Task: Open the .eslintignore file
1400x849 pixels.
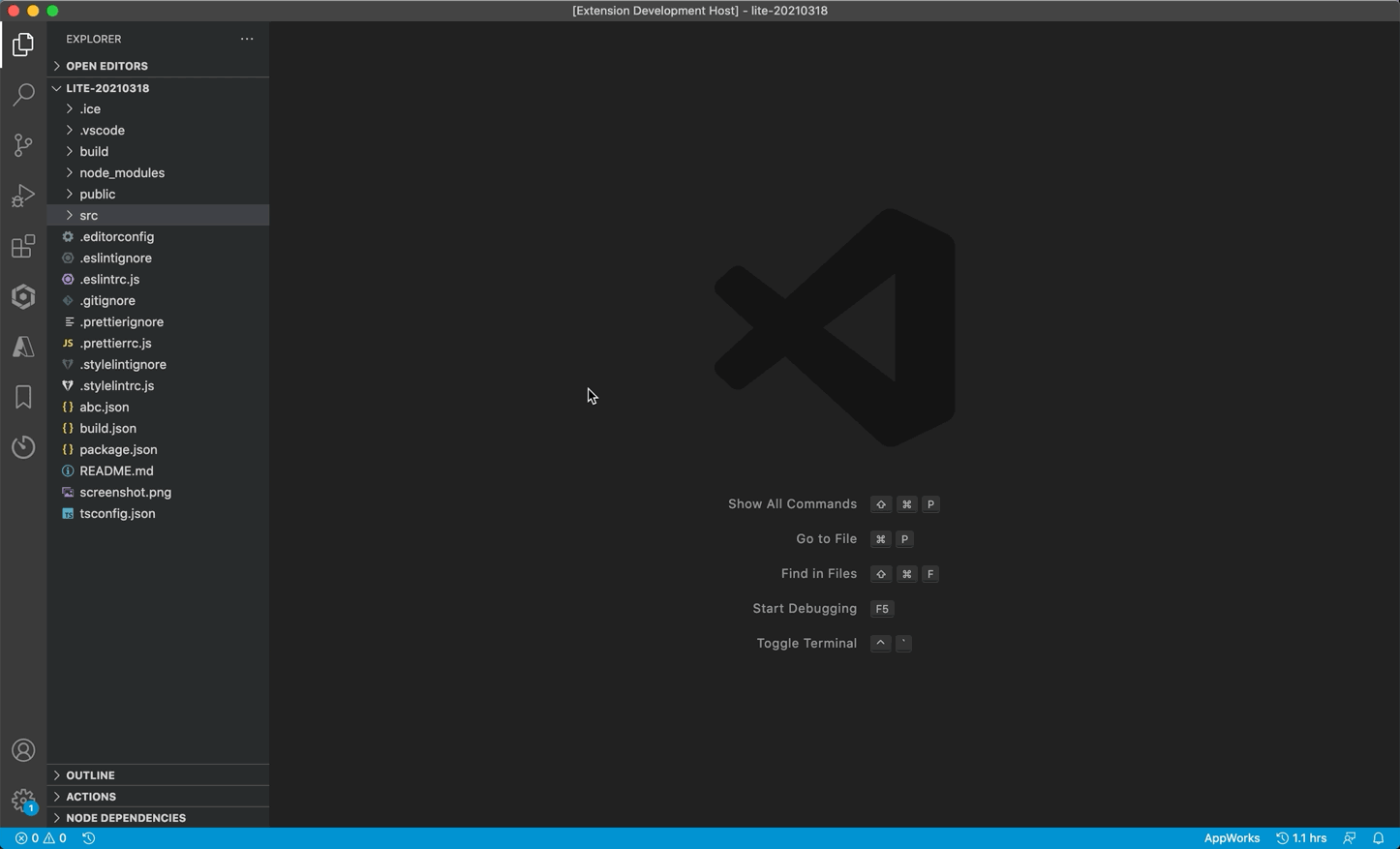Action: [158, 258]
